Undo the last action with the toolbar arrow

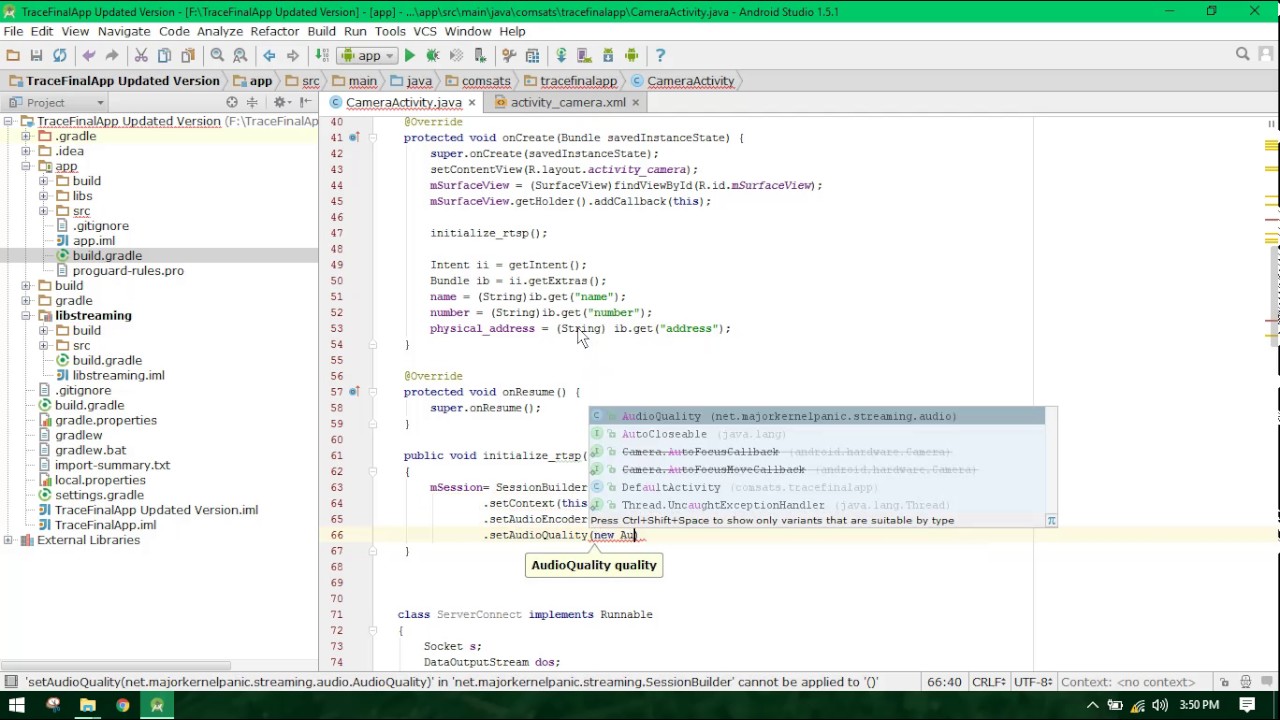point(89,56)
